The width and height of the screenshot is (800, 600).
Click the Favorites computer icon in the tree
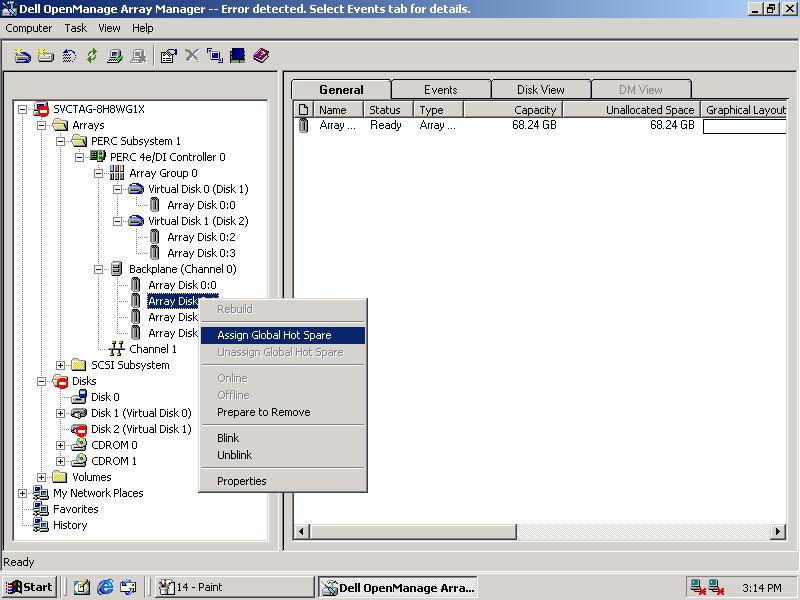pos(41,509)
